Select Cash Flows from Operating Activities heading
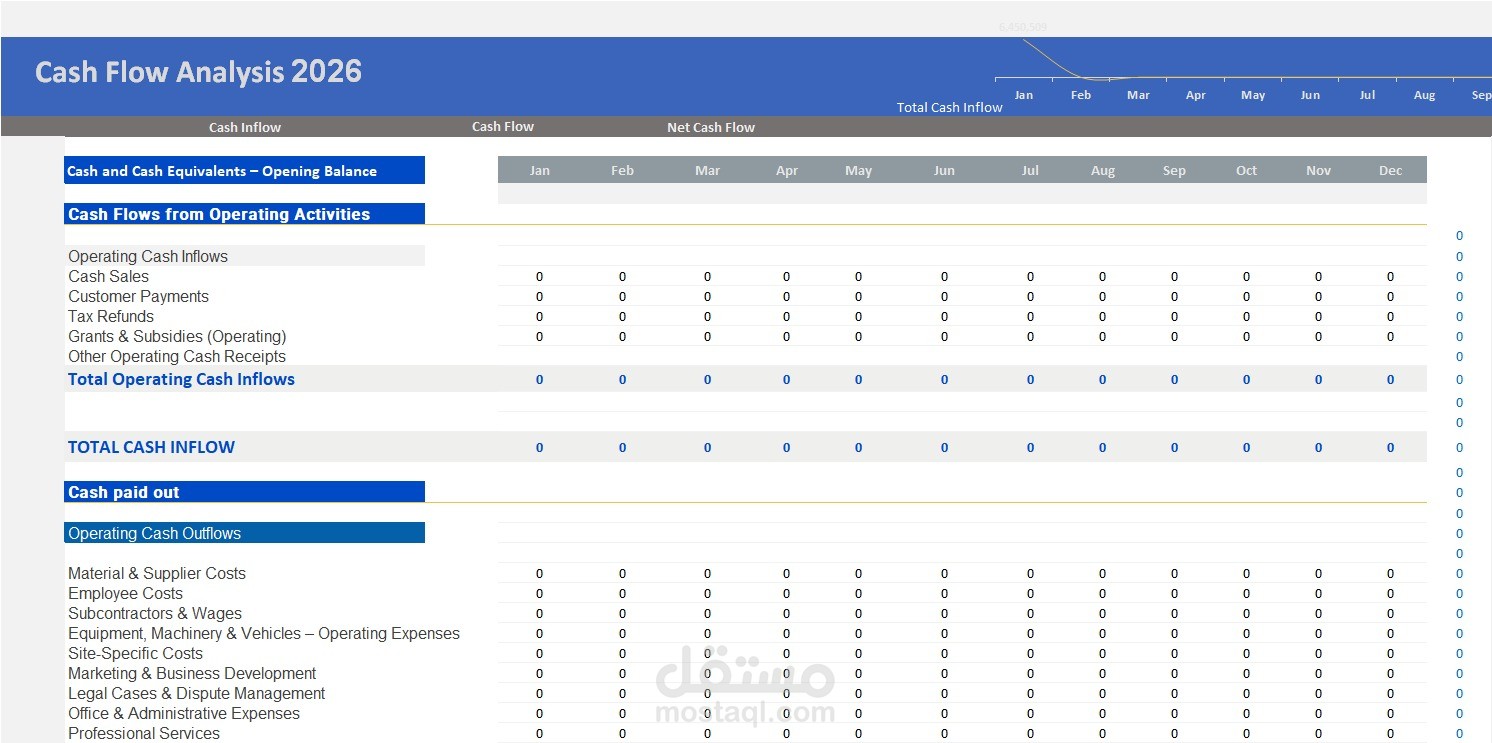Screen dimensions: 1492x743 [x=245, y=214]
